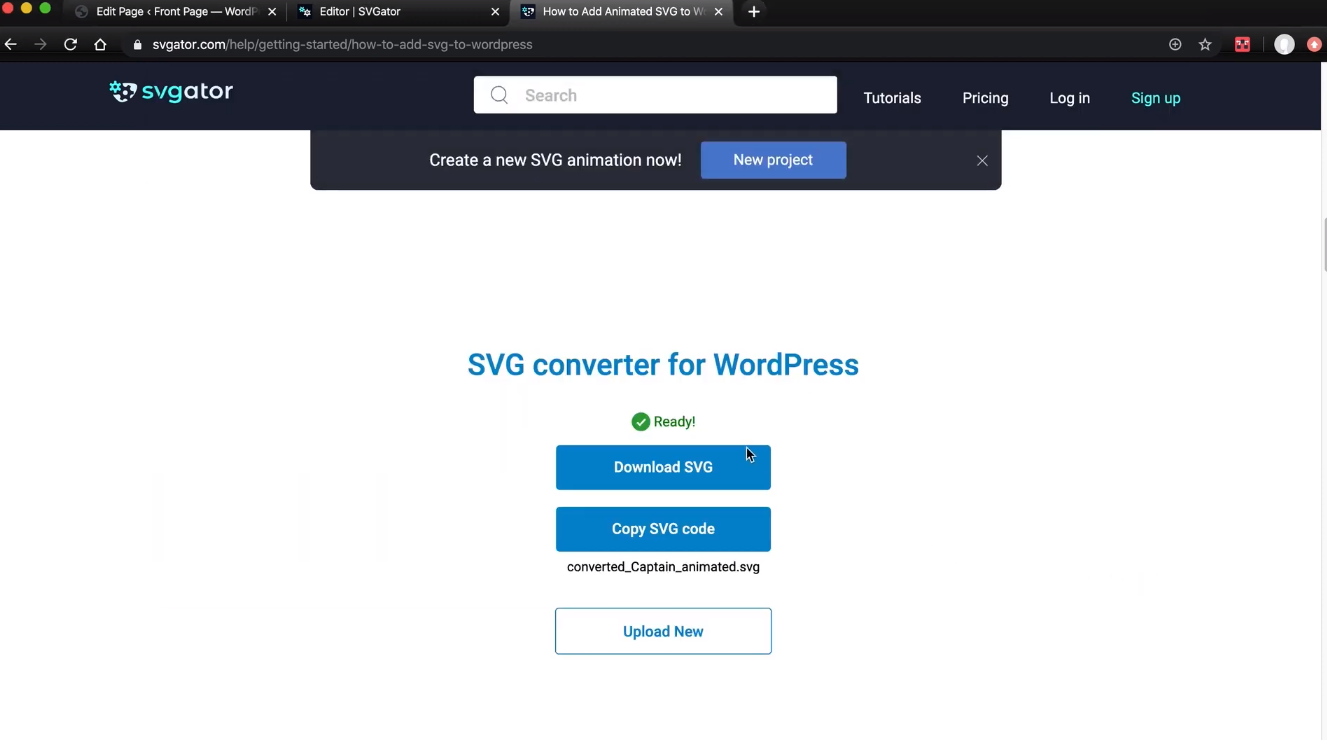
Task: Close the Edit Page WordPress tab
Action: coord(272,12)
